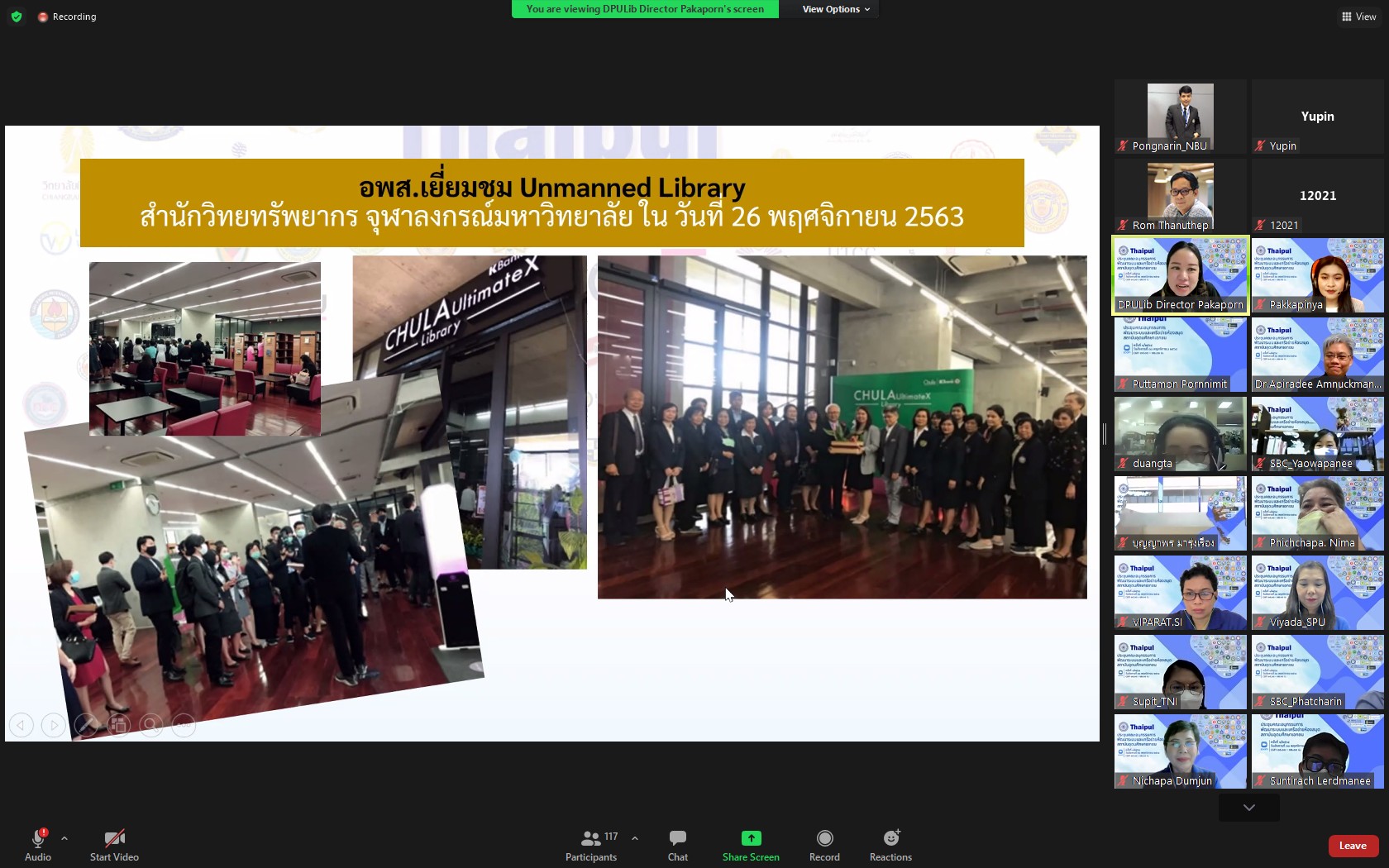
Task: Show more participants with the down chevron
Action: [1248, 808]
